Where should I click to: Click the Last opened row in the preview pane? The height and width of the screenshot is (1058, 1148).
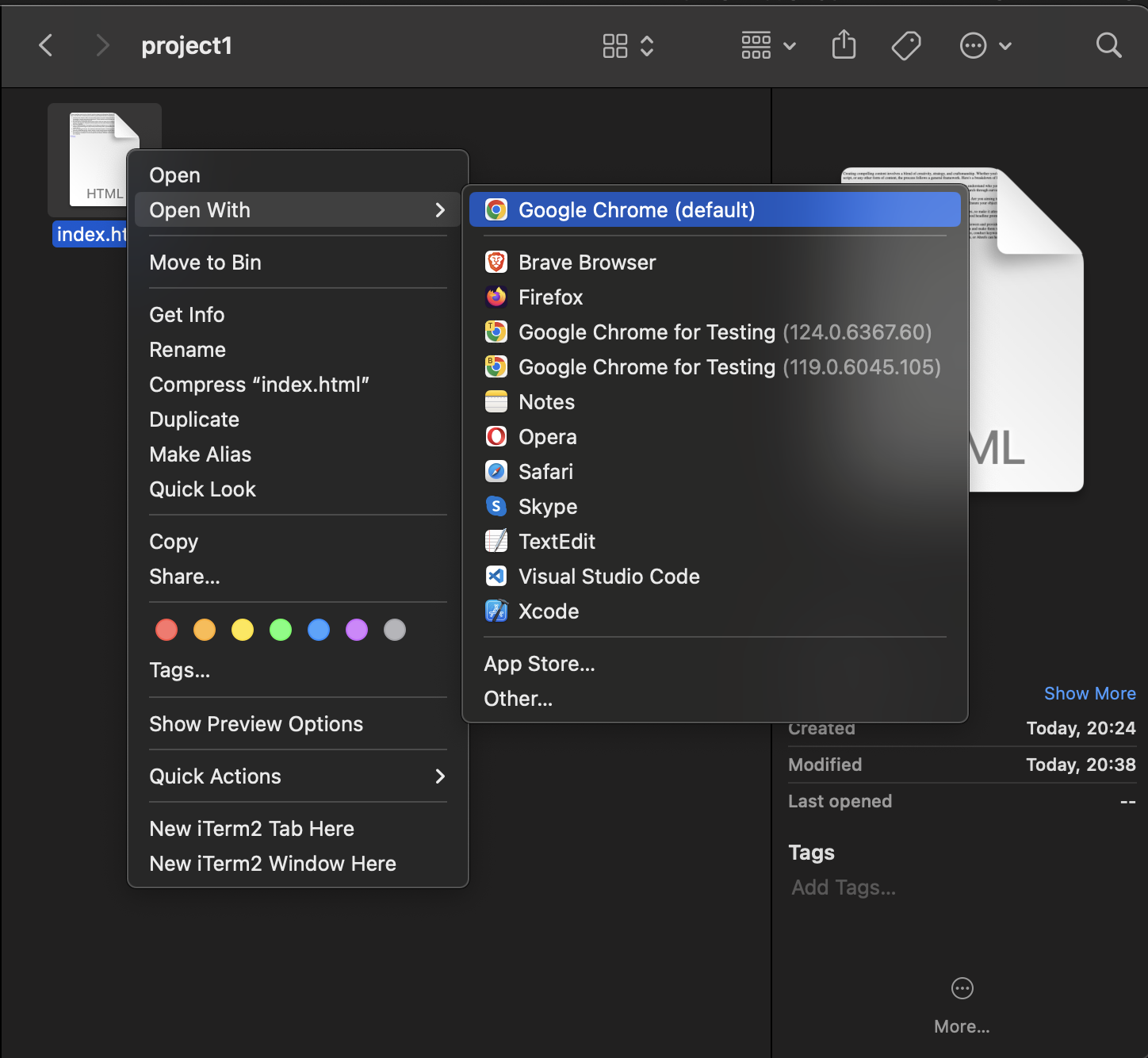[962, 801]
